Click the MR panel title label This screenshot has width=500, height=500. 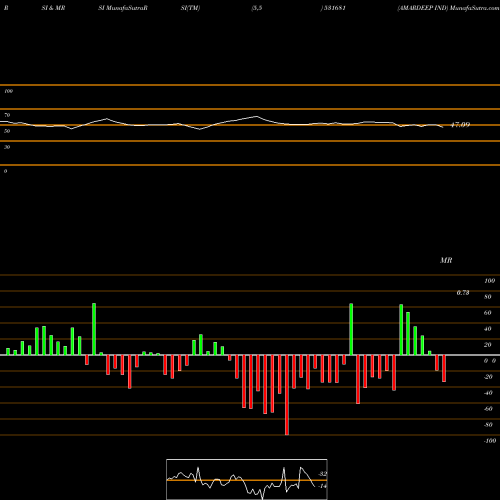coord(446,260)
